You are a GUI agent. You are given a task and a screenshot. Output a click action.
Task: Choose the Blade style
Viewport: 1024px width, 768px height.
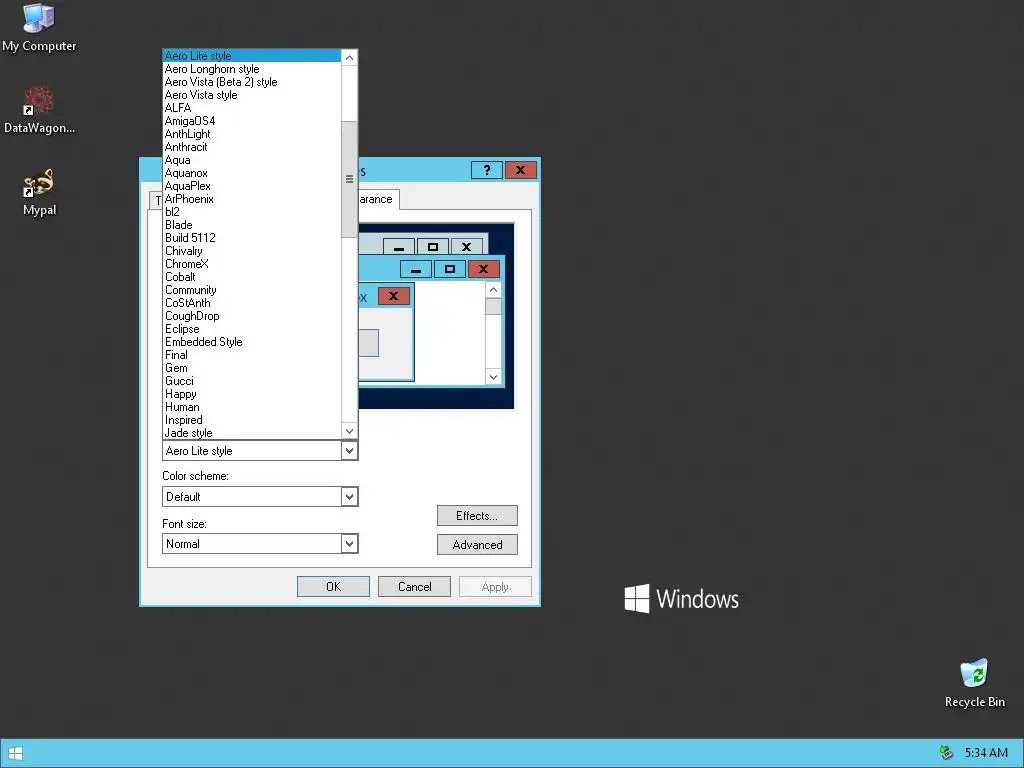click(251, 225)
